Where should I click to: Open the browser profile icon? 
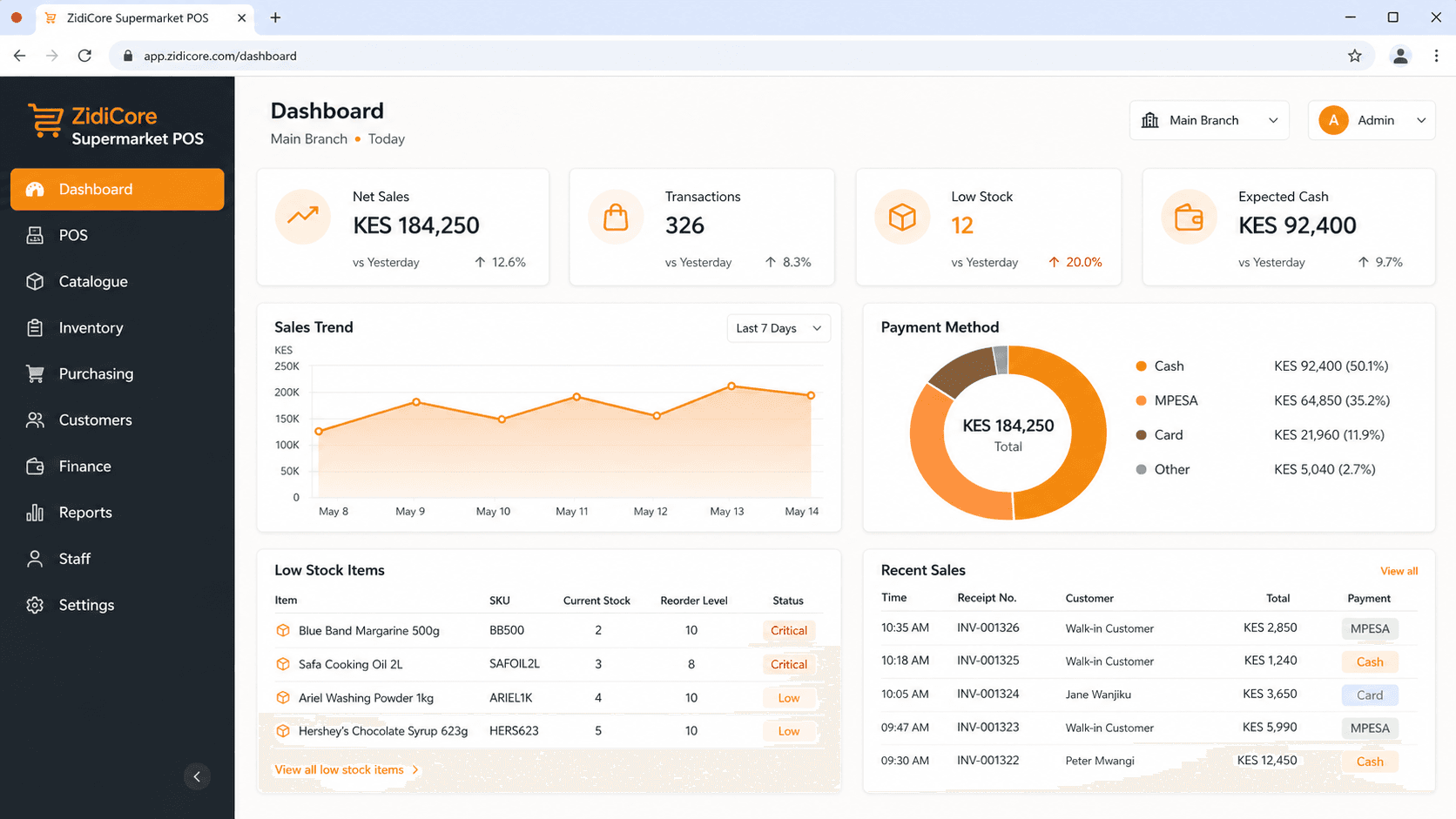point(1400,56)
